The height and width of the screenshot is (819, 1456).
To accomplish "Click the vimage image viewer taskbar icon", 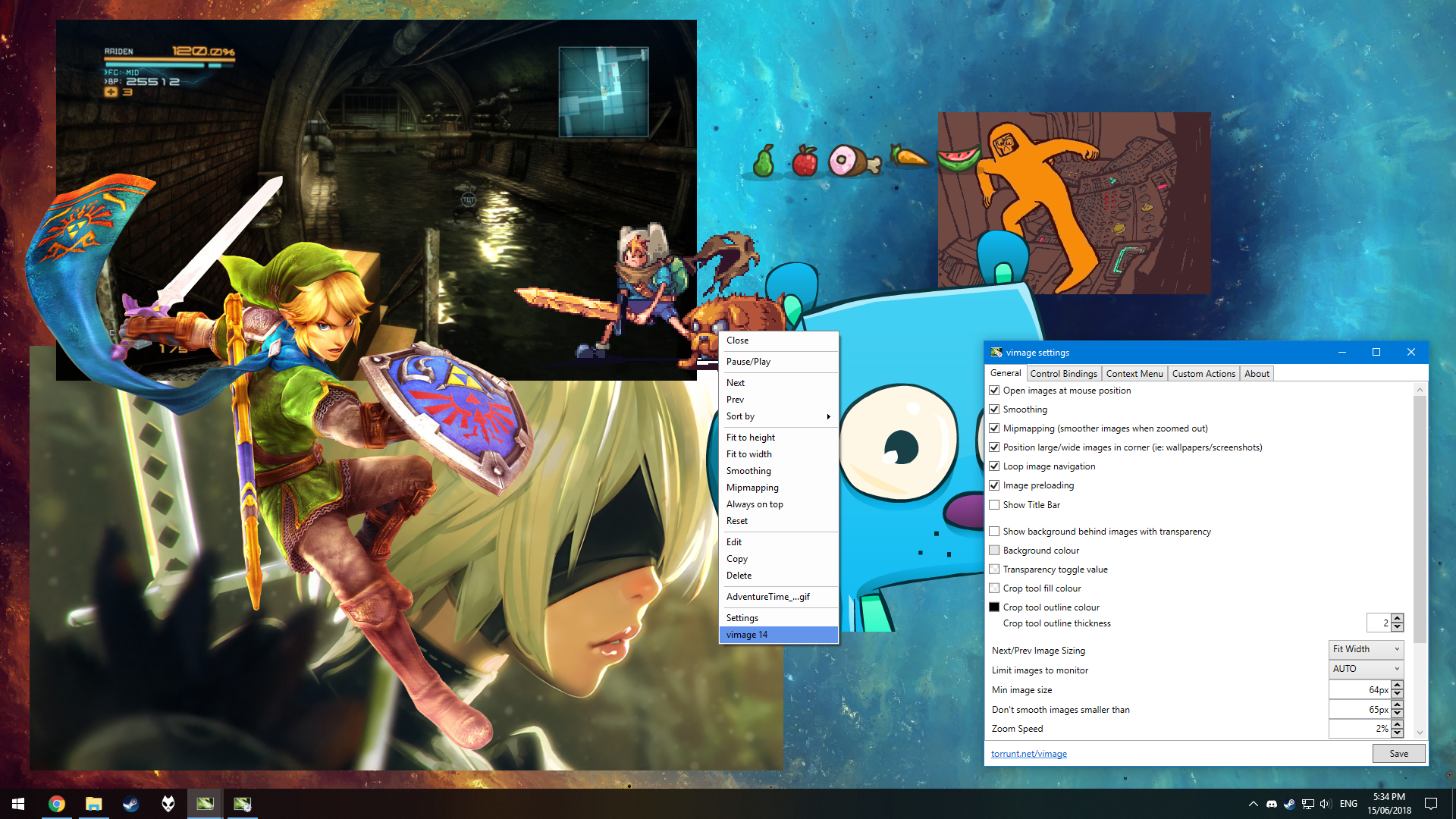I will (205, 804).
